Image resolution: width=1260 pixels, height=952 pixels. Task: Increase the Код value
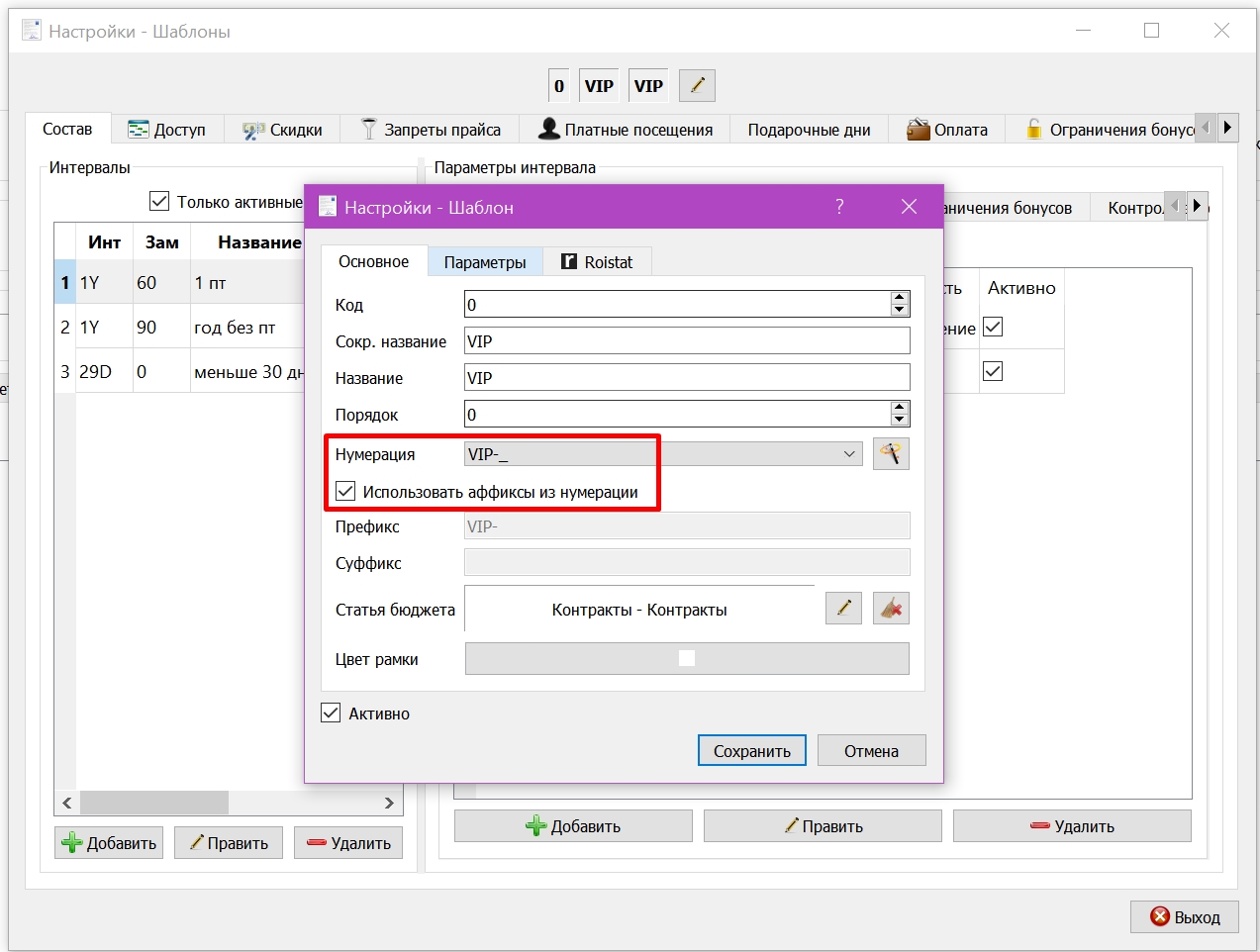(900, 298)
